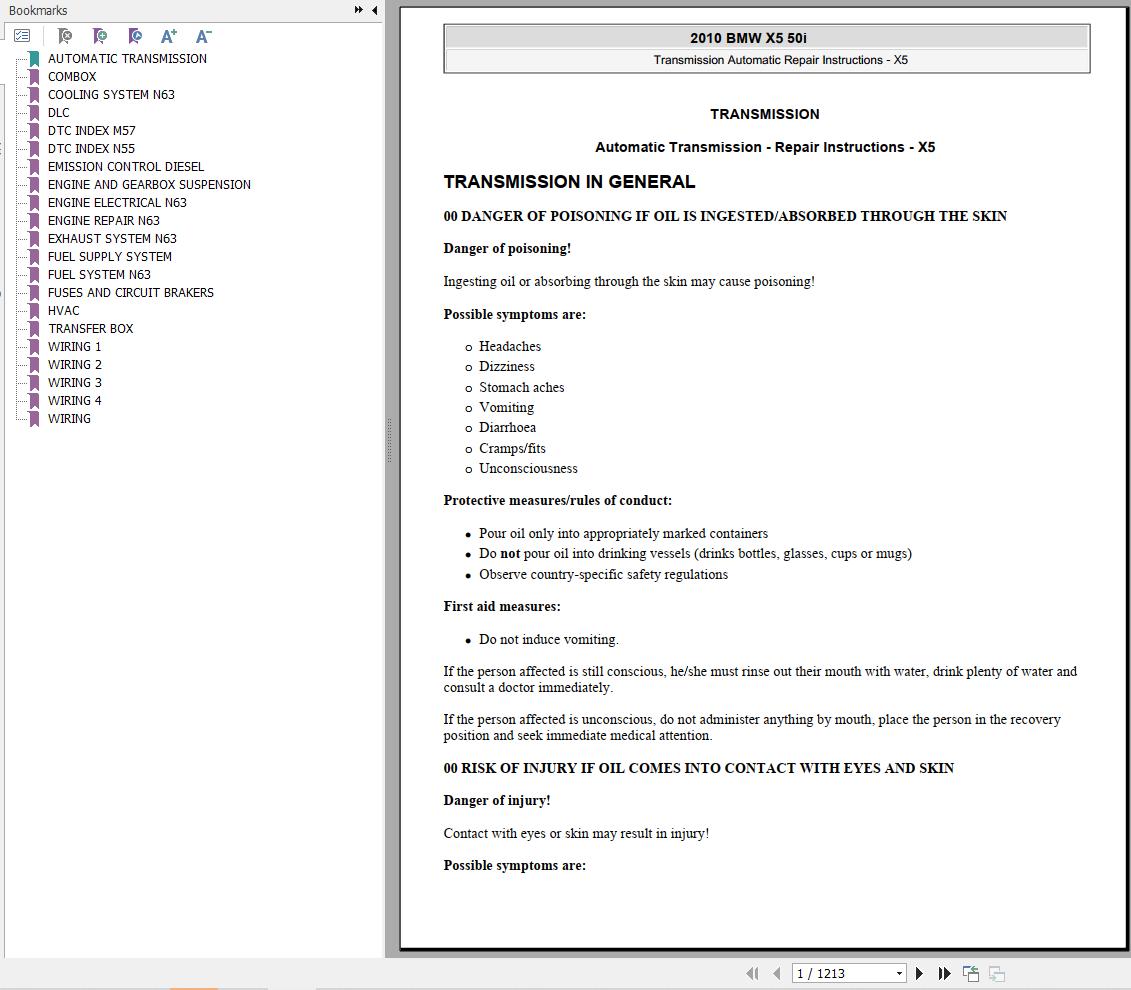Click the Bookmarks panel header
This screenshot has width=1131, height=990.
[37, 10]
